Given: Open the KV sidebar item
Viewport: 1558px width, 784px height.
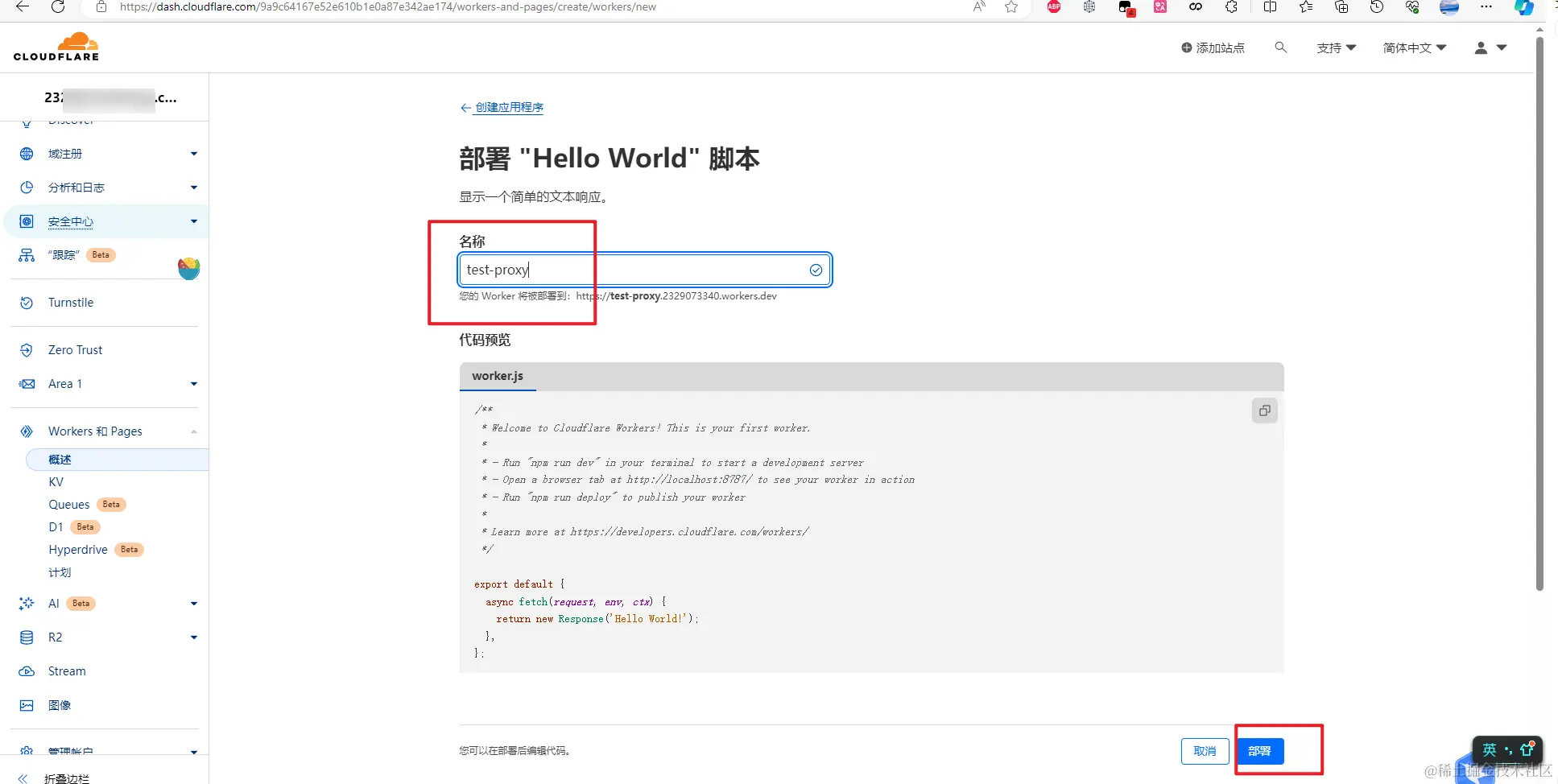Looking at the screenshot, I should point(56,482).
